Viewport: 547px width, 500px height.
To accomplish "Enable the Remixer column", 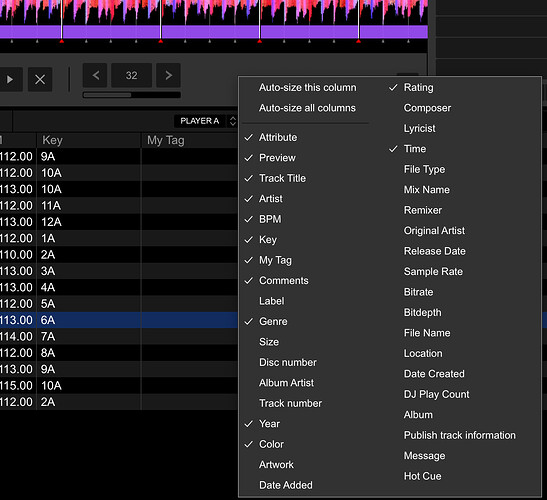I will [422, 210].
